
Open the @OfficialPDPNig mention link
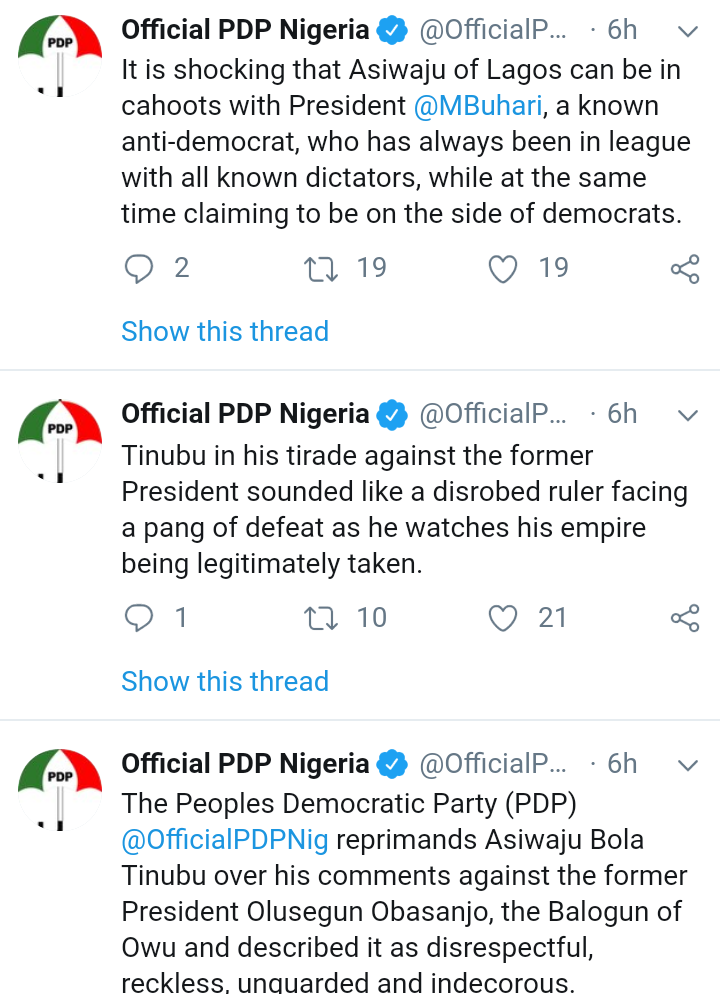point(225,840)
